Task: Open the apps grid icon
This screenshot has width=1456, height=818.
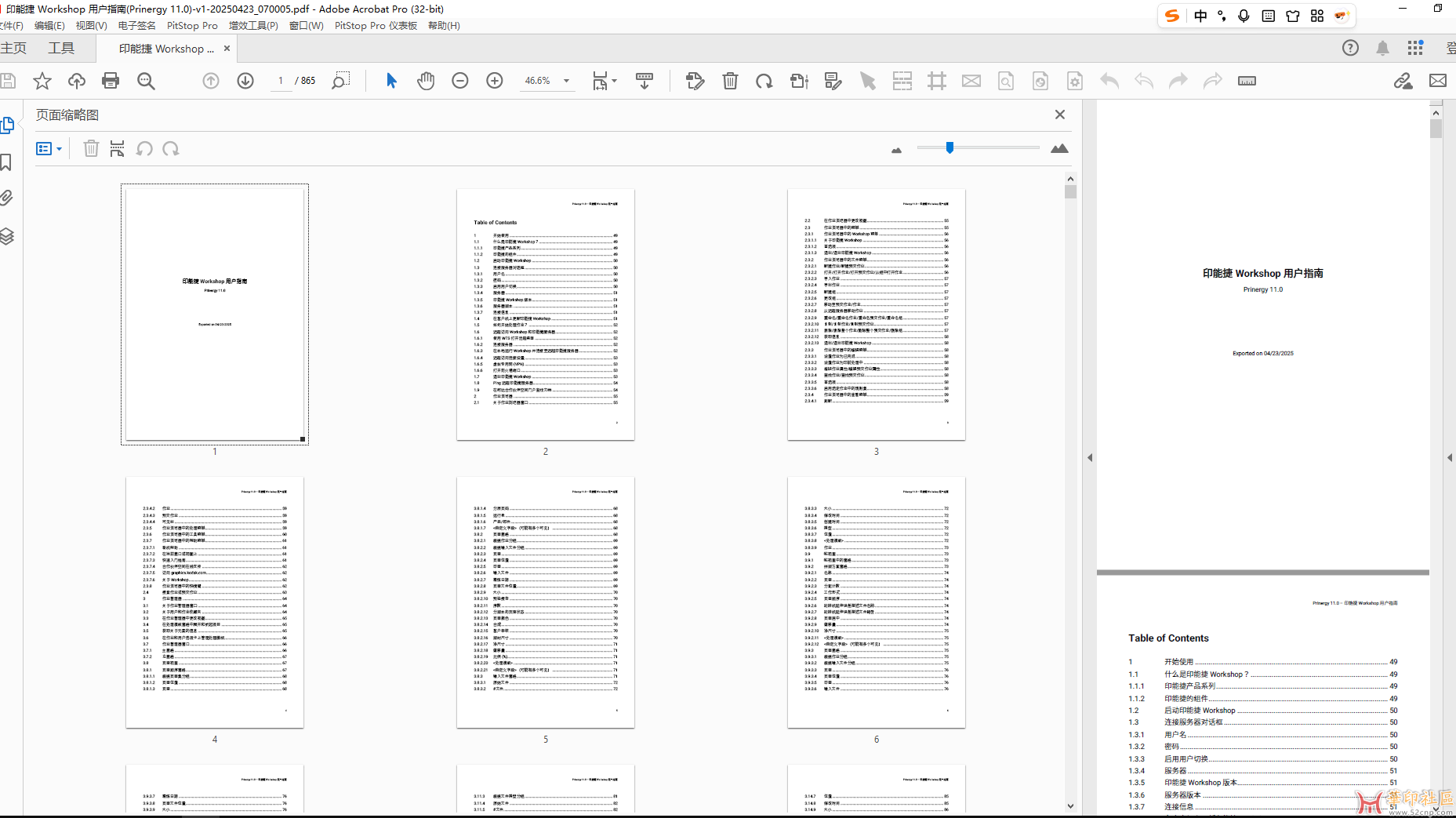Action: pos(1415,48)
